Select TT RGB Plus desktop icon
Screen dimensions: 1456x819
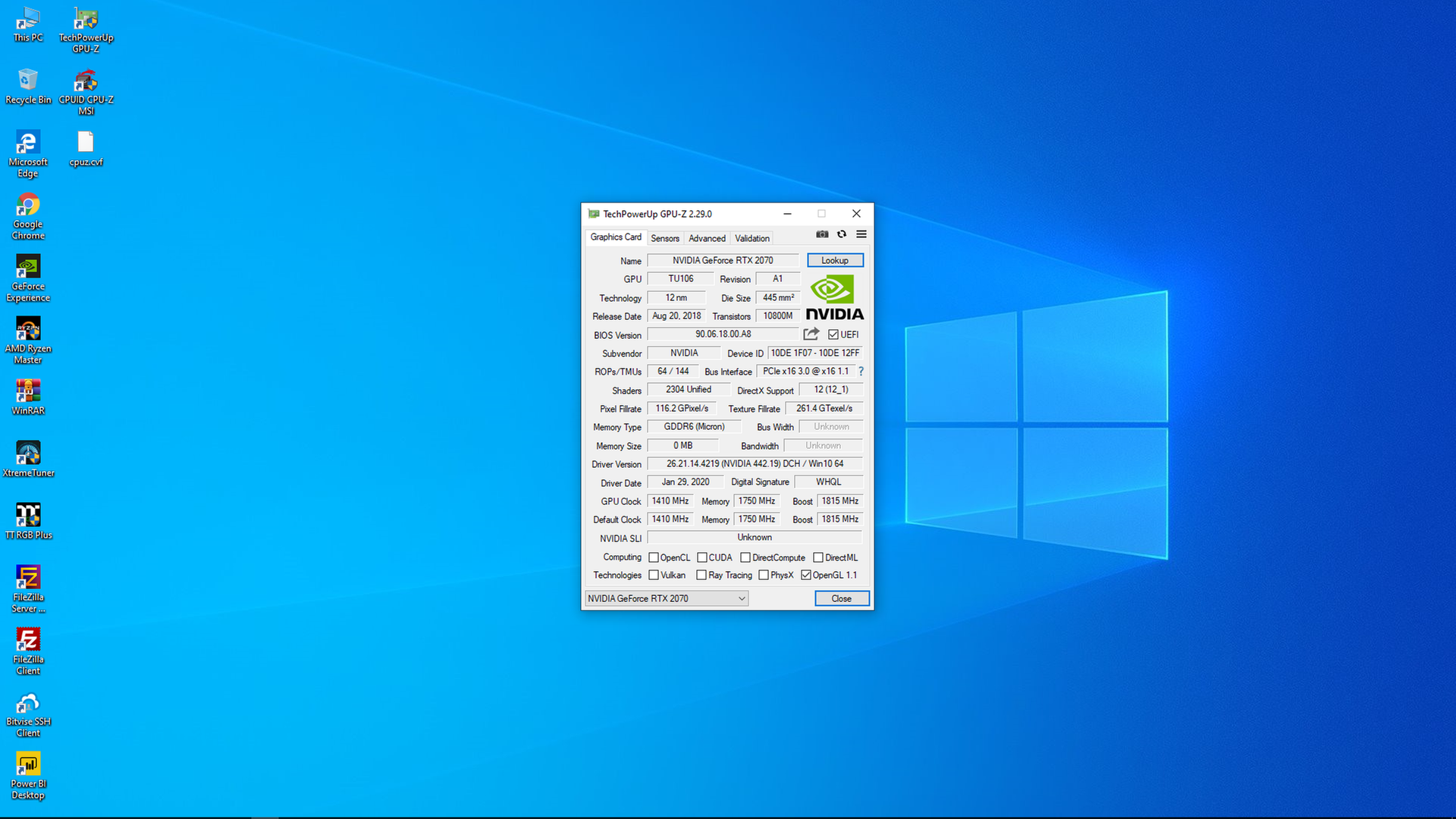[x=28, y=522]
